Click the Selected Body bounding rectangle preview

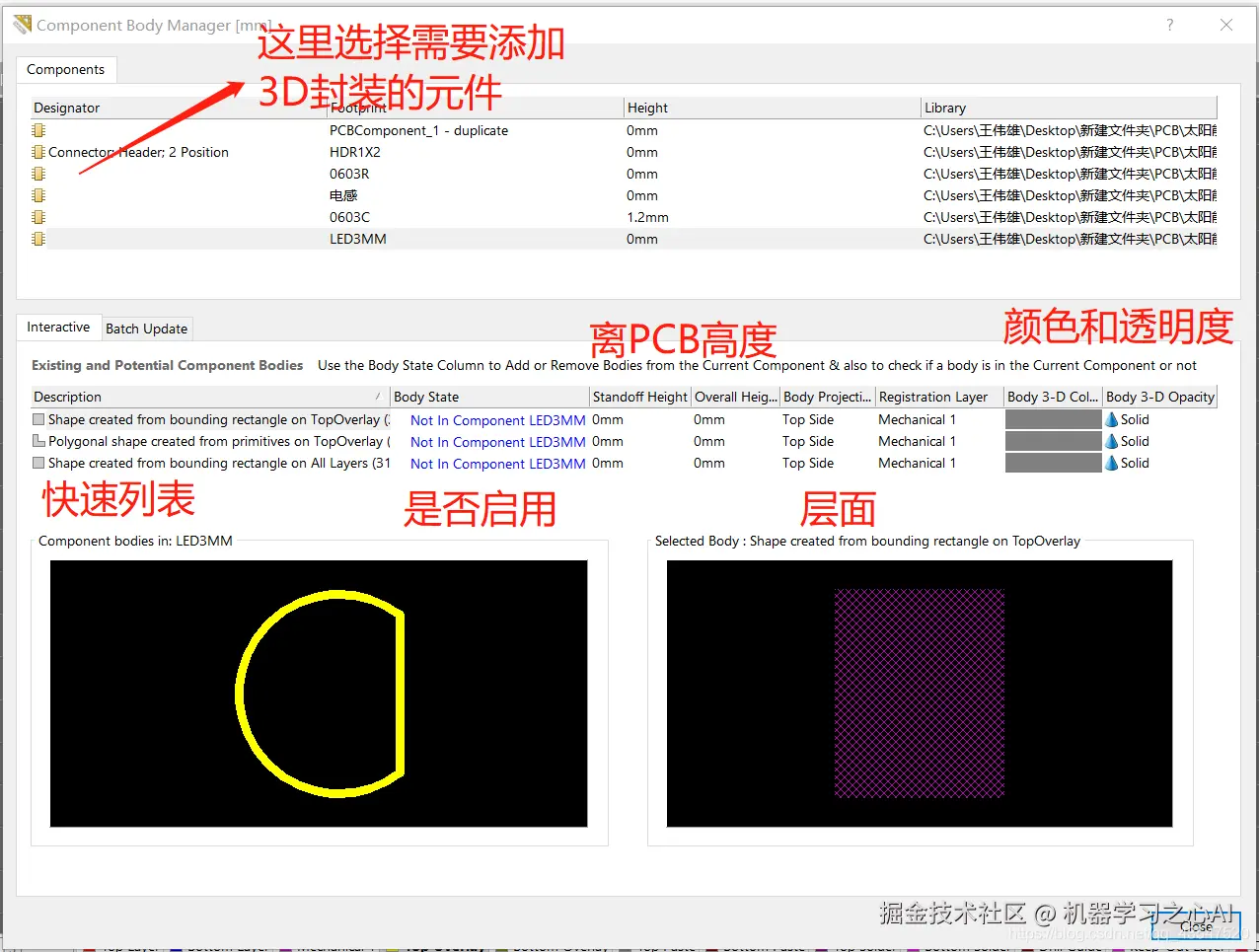click(920, 694)
